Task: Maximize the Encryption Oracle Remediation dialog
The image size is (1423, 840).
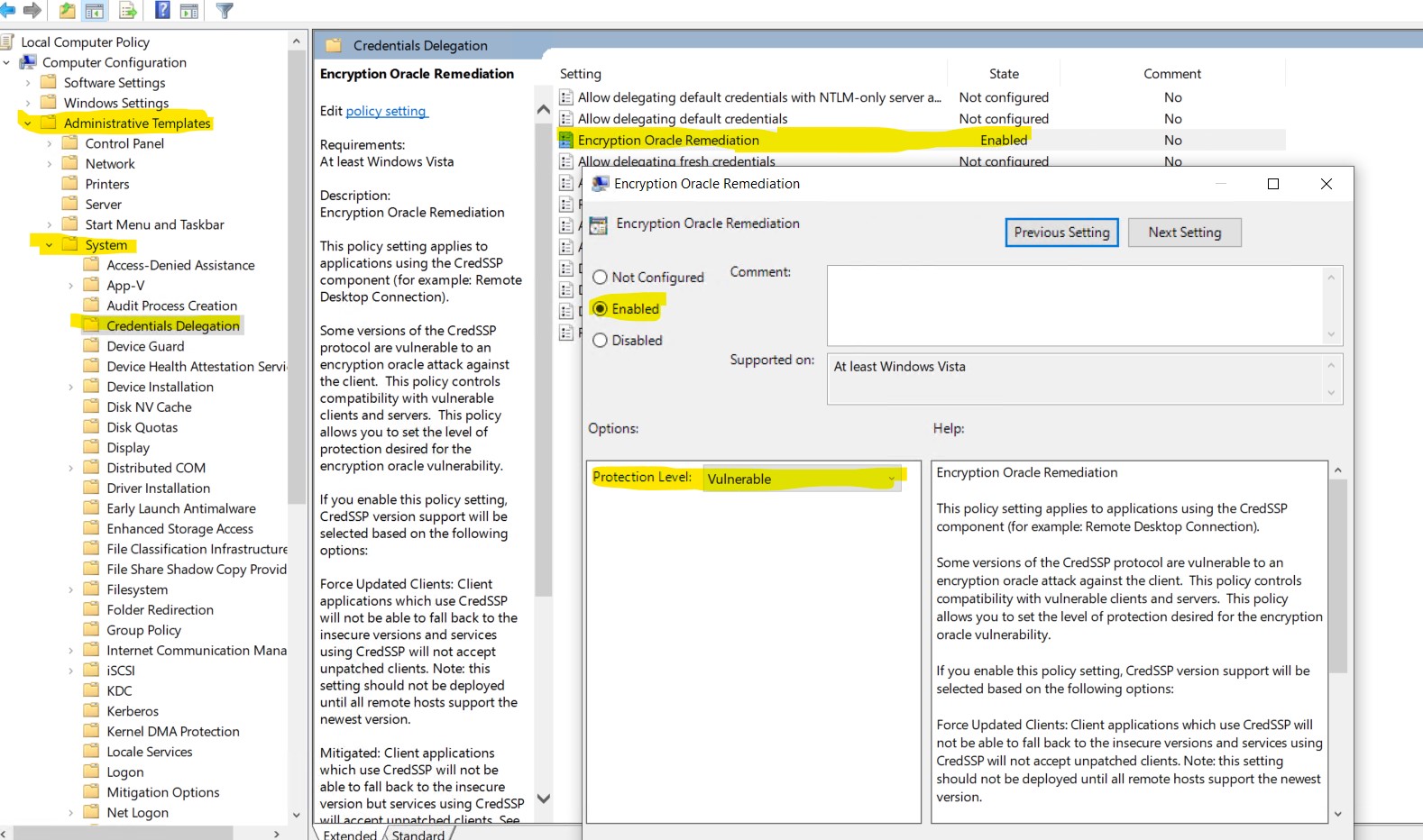Action: pos(1273,184)
